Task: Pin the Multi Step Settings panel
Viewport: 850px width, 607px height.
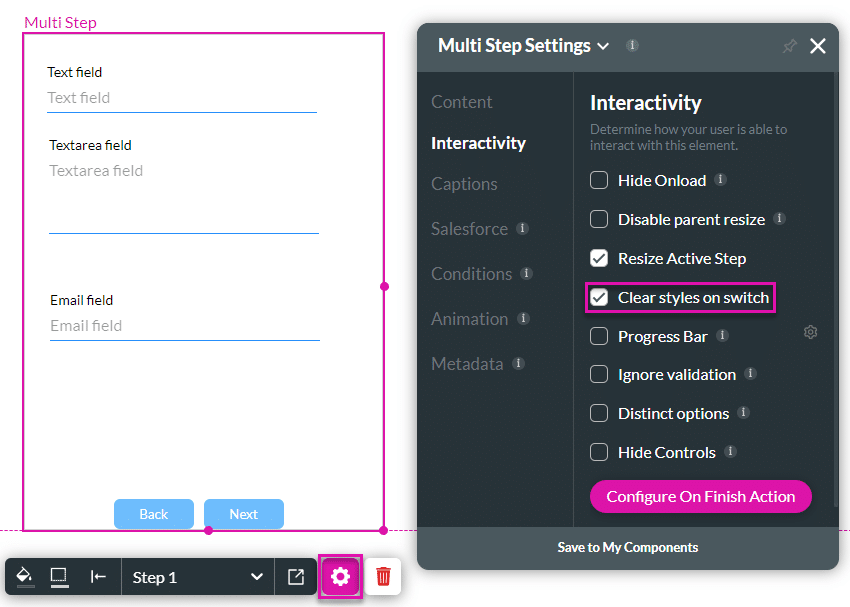Action: 789,46
